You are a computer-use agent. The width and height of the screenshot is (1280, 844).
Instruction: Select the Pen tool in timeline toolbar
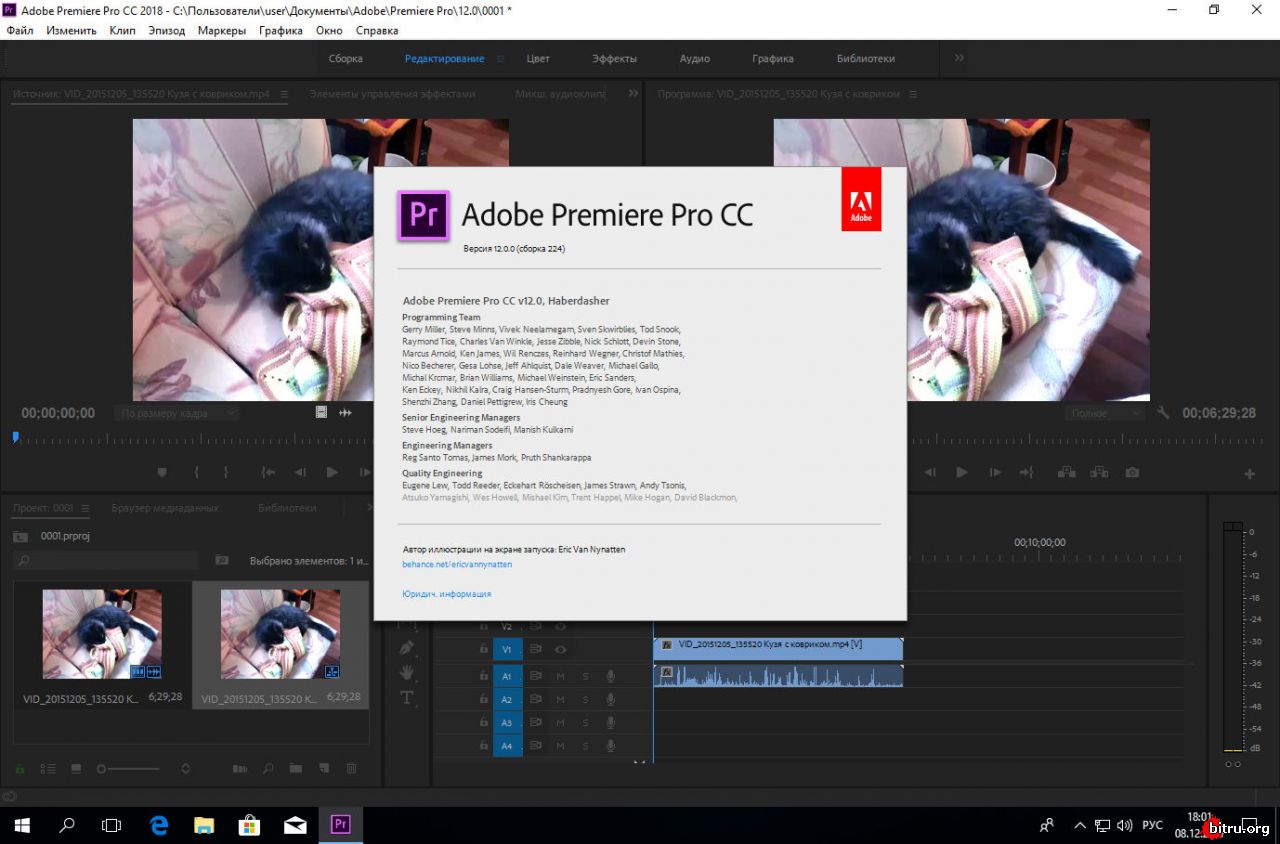coord(407,648)
